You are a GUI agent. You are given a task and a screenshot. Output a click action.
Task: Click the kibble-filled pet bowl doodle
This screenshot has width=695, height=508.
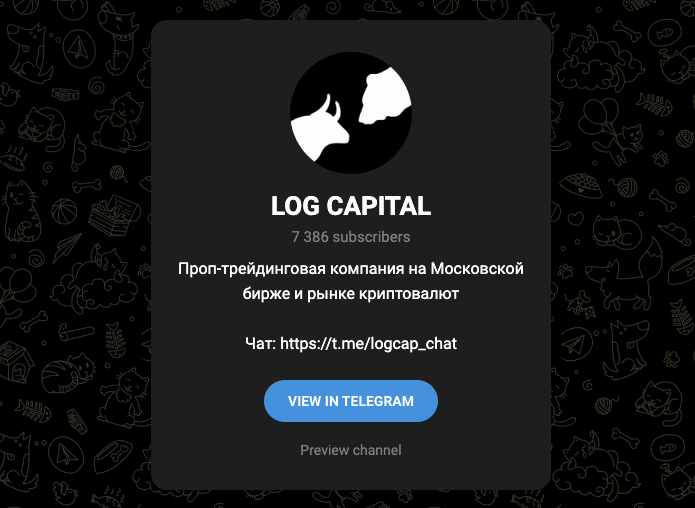point(581,185)
